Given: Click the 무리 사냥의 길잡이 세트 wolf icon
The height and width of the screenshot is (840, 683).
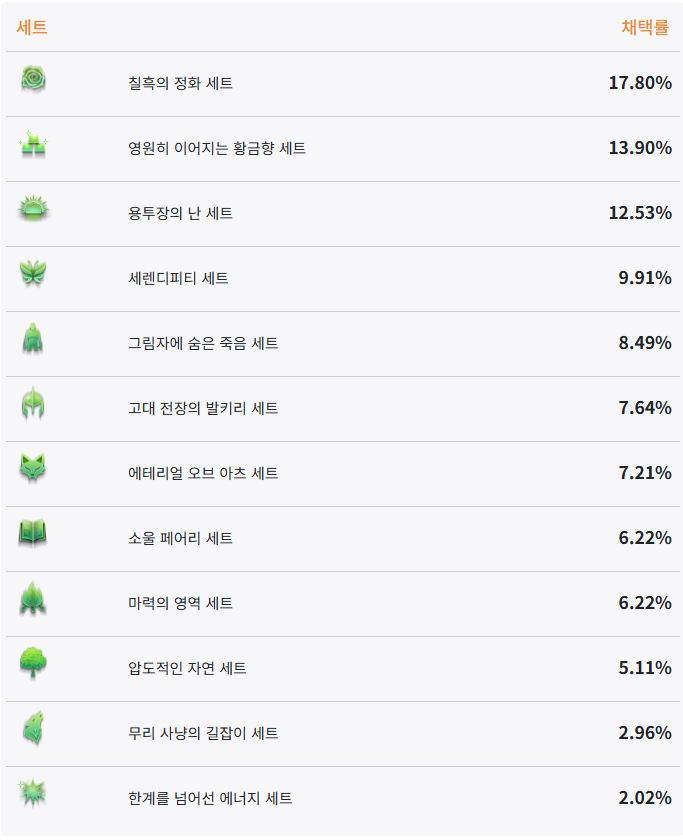Looking at the screenshot, I should pyautogui.click(x=33, y=729).
